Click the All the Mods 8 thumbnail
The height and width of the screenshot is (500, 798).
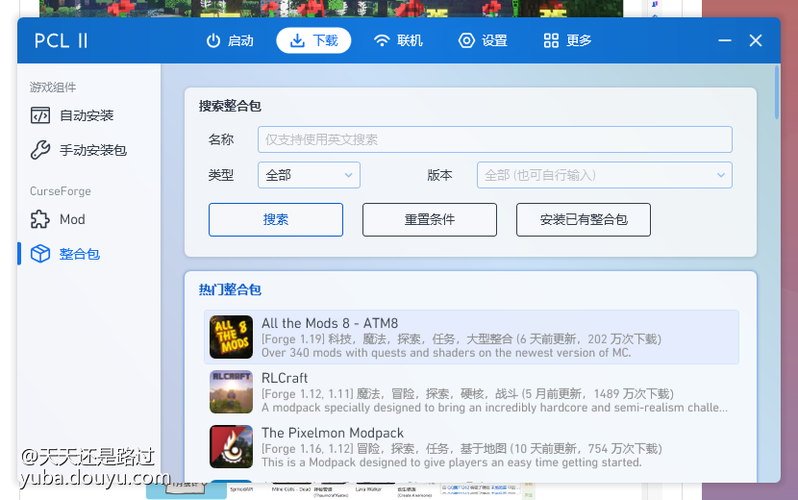(231, 337)
